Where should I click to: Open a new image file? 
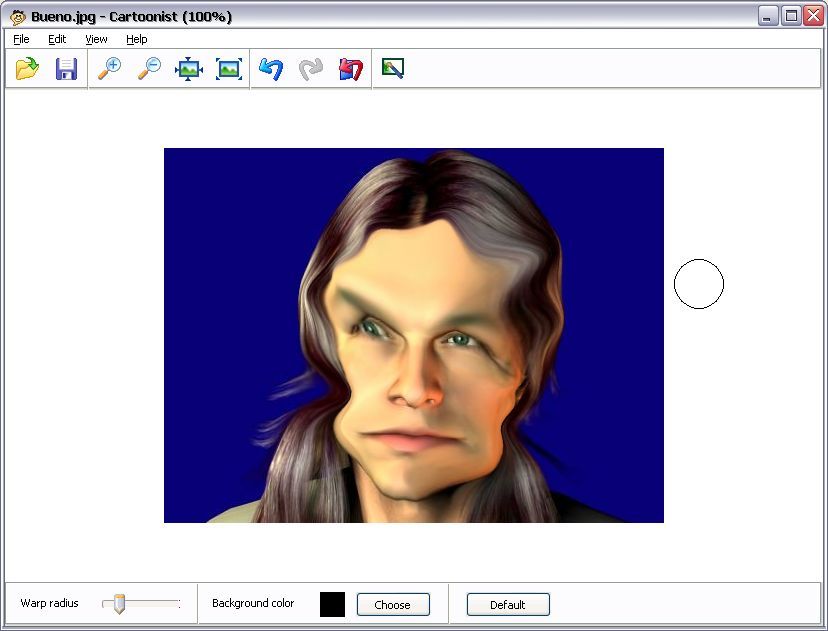click(26, 68)
